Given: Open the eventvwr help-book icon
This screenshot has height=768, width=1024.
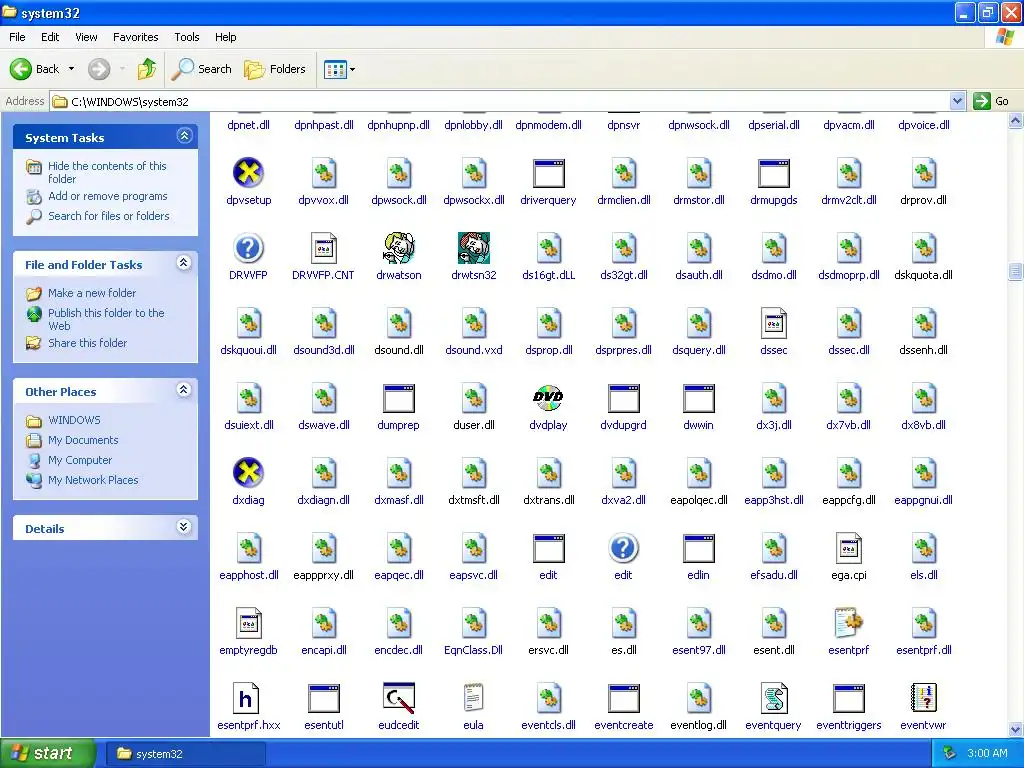Looking at the screenshot, I should [923, 699].
